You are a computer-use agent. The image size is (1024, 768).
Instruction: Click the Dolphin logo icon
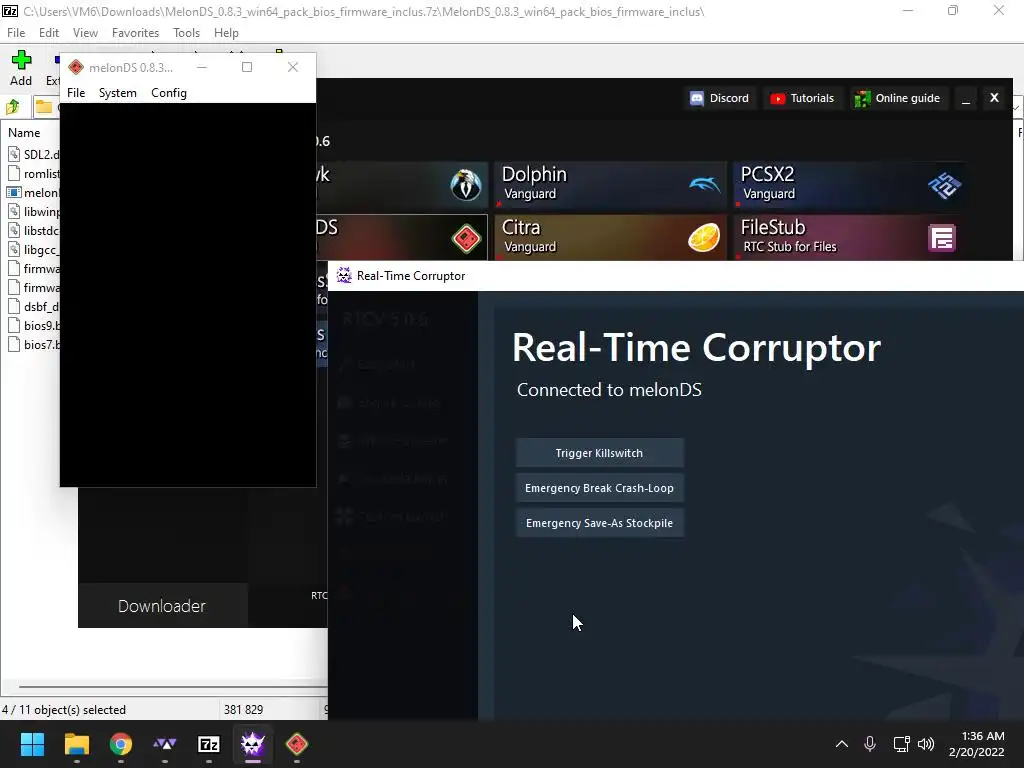pos(705,185)
